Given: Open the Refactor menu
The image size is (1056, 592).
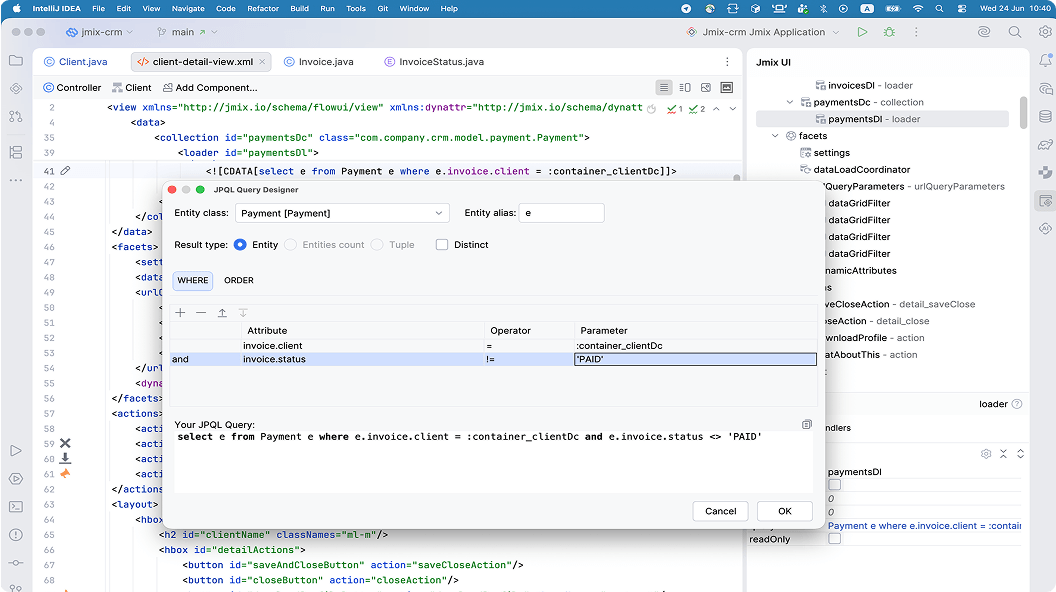Looking at the screenshot, I should coord(263,8).
